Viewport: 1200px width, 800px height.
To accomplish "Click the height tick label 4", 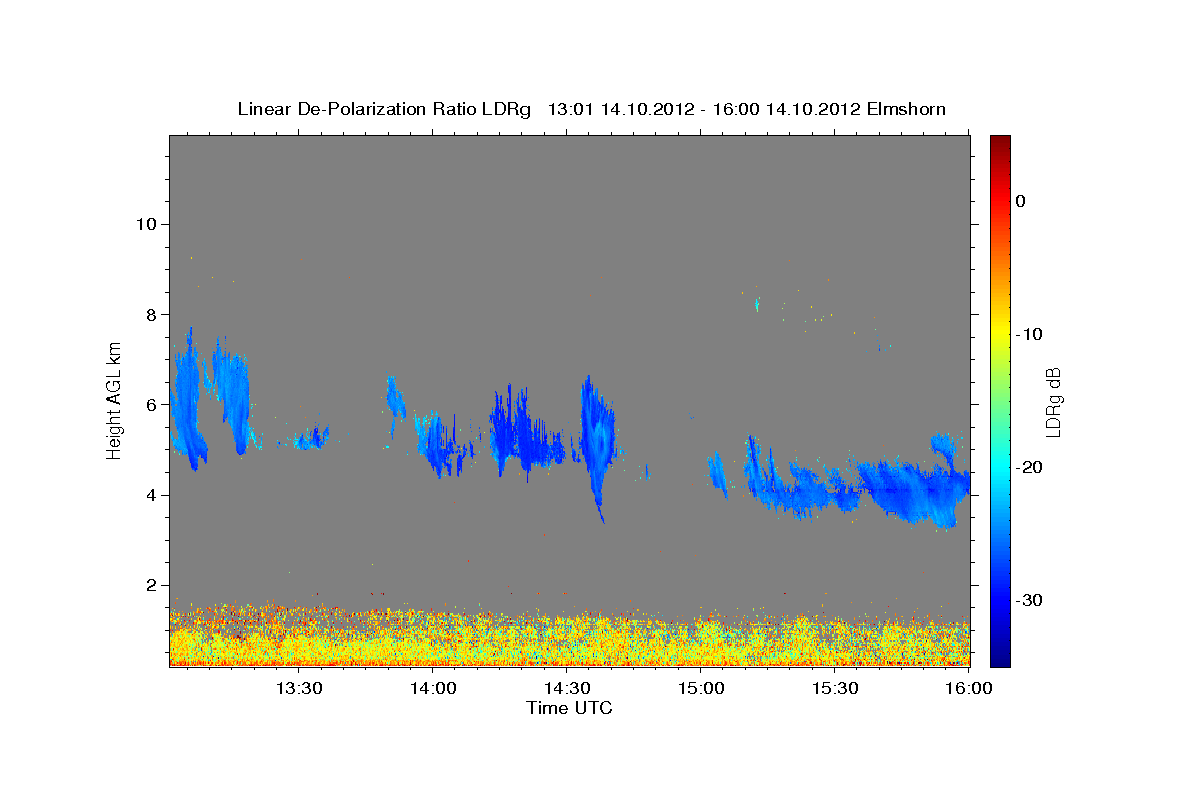I will point(149,495).
